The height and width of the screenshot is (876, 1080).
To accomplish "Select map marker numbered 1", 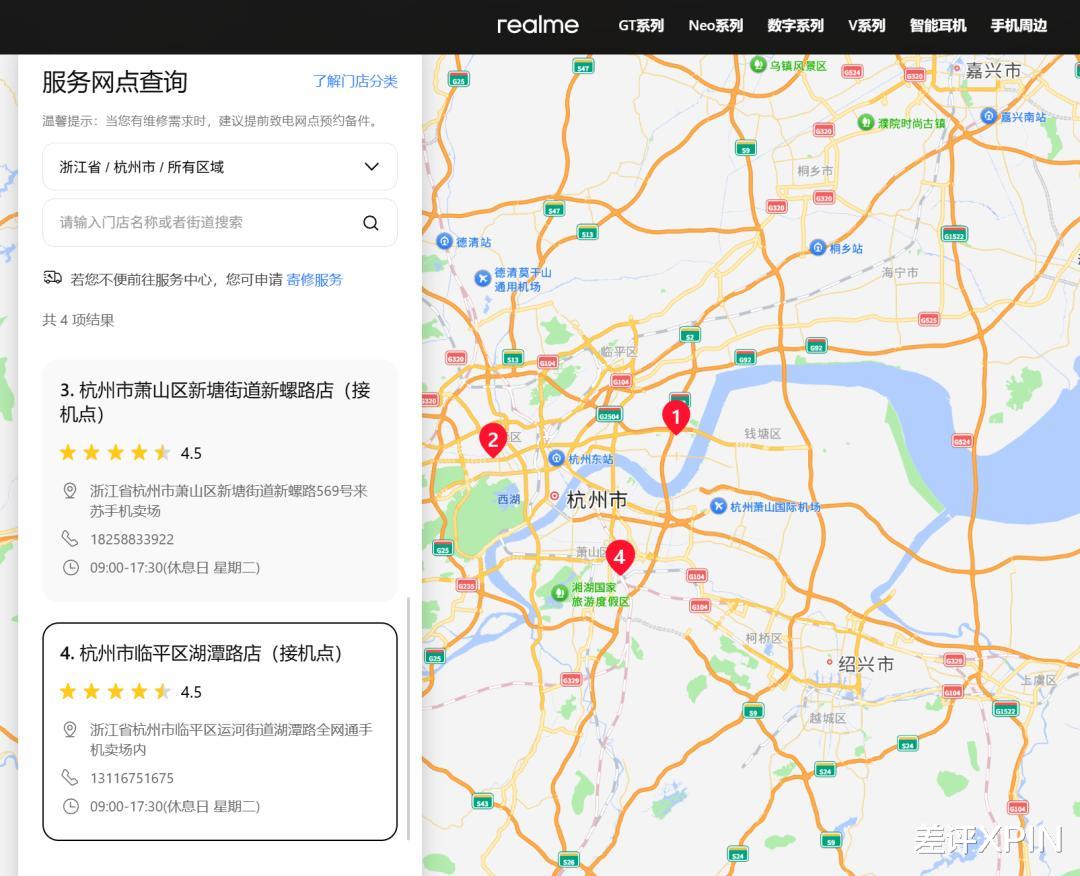I will click(676, 418).
